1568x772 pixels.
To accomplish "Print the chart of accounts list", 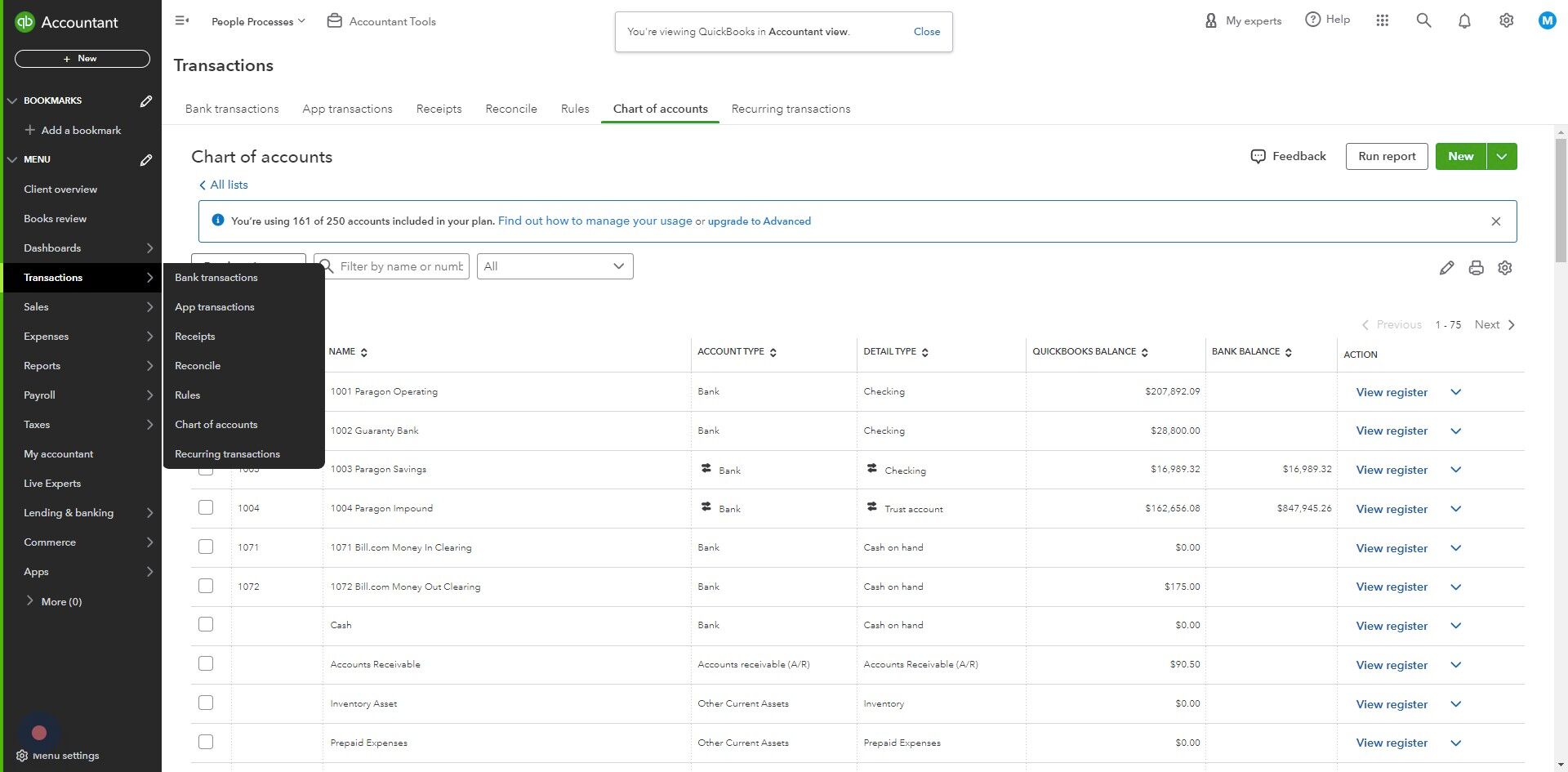I will [x=1476, y=268].
